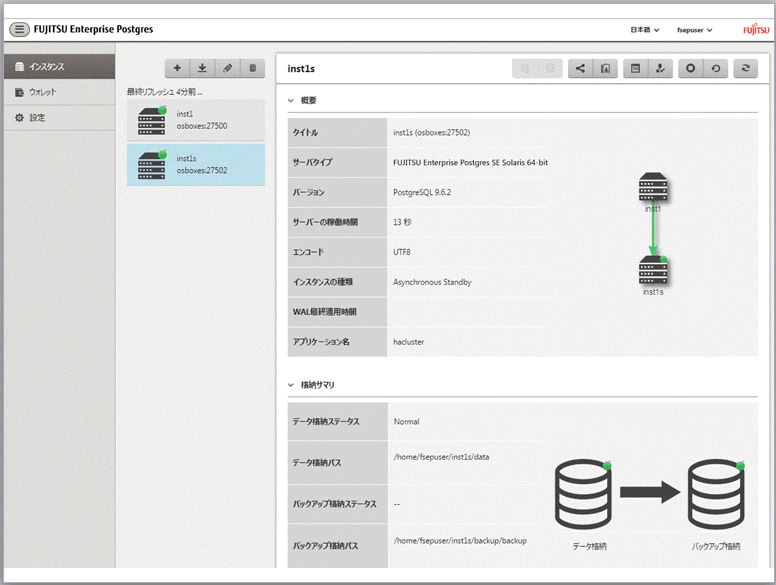
Task: Click the タイトル row label
Action: 305,133
